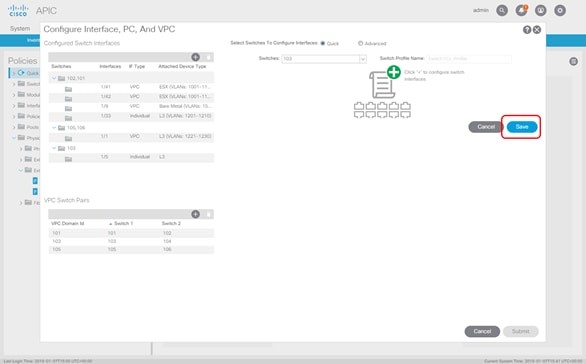Viewport: 586px width, 364px height.
Task: Collapse the 102,101 switch group
Action: 54,78
